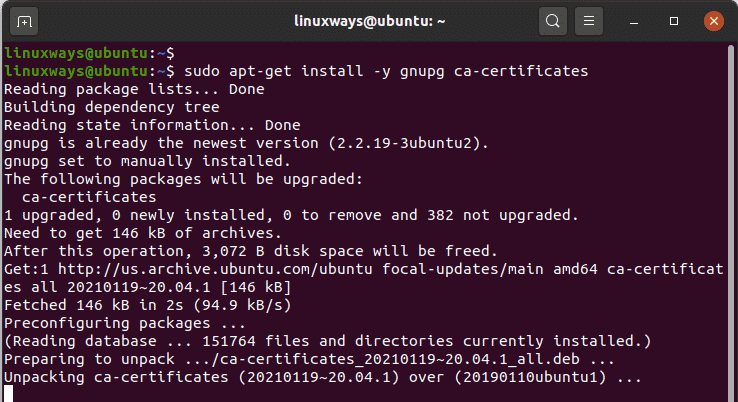This screenshot has width=738, height=402.
Task: Minimize the terminal window
Action: [x=634, y=22]
